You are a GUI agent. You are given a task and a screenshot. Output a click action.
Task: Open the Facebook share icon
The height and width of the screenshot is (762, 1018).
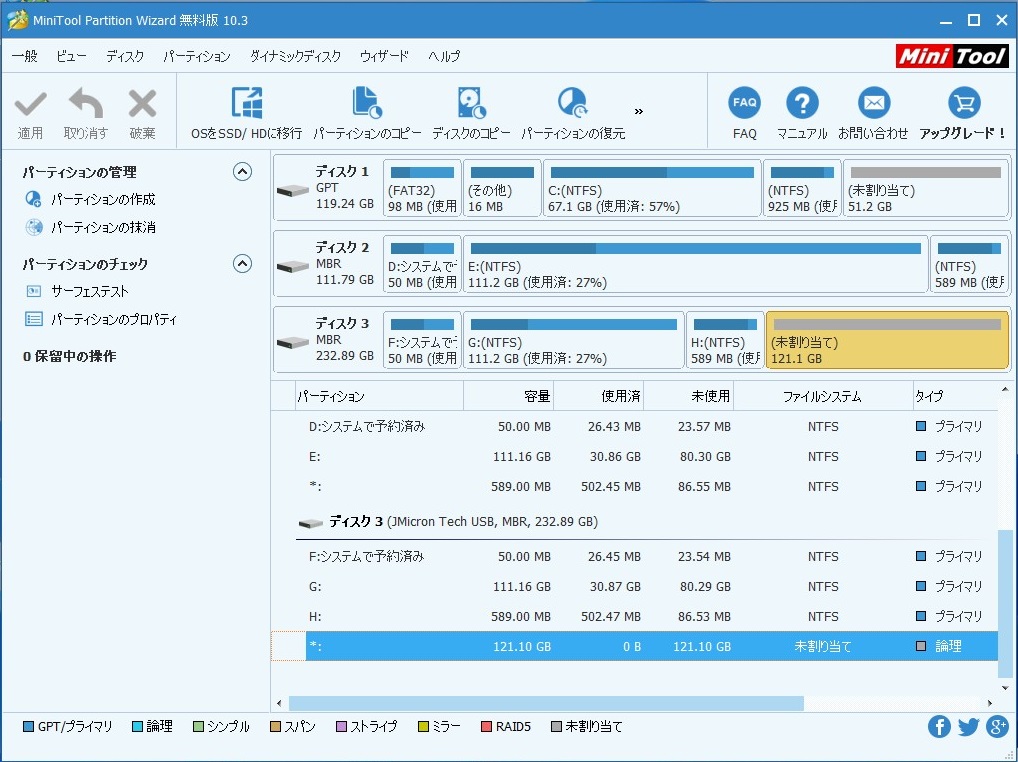click(x=938, y=727)
